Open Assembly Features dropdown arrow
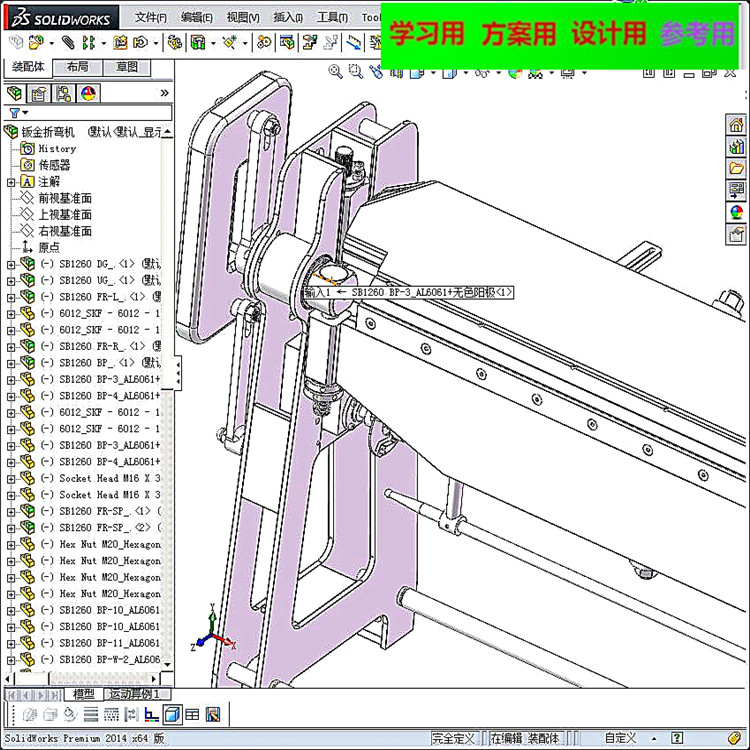This screenshot has width=750, height=750. 213,44
